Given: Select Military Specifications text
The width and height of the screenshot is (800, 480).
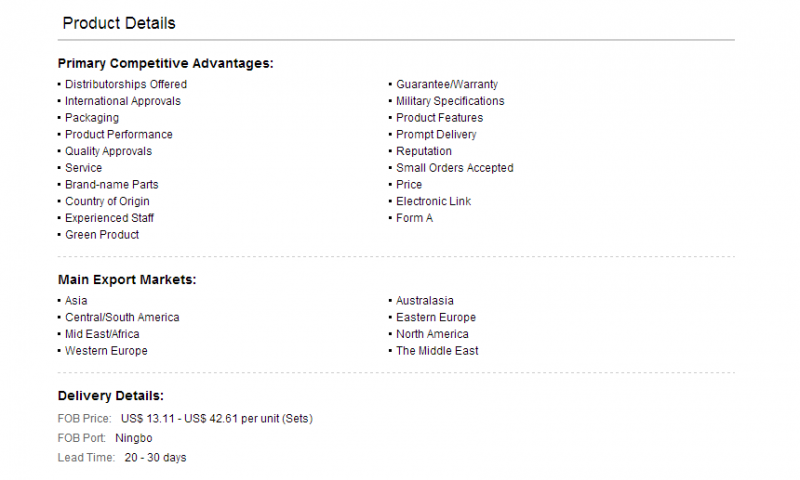Looking at the screenshot, I should tap(450, 101).
